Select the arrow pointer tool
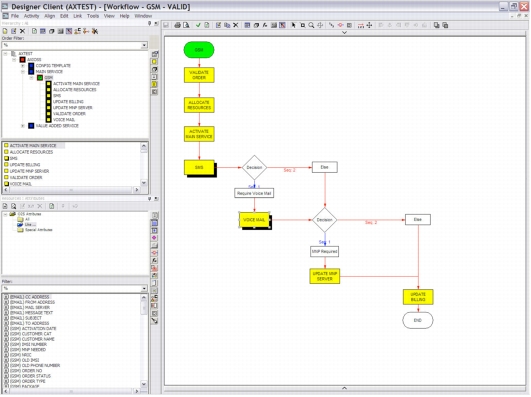 pyautogui.click(x=293, y=25)
